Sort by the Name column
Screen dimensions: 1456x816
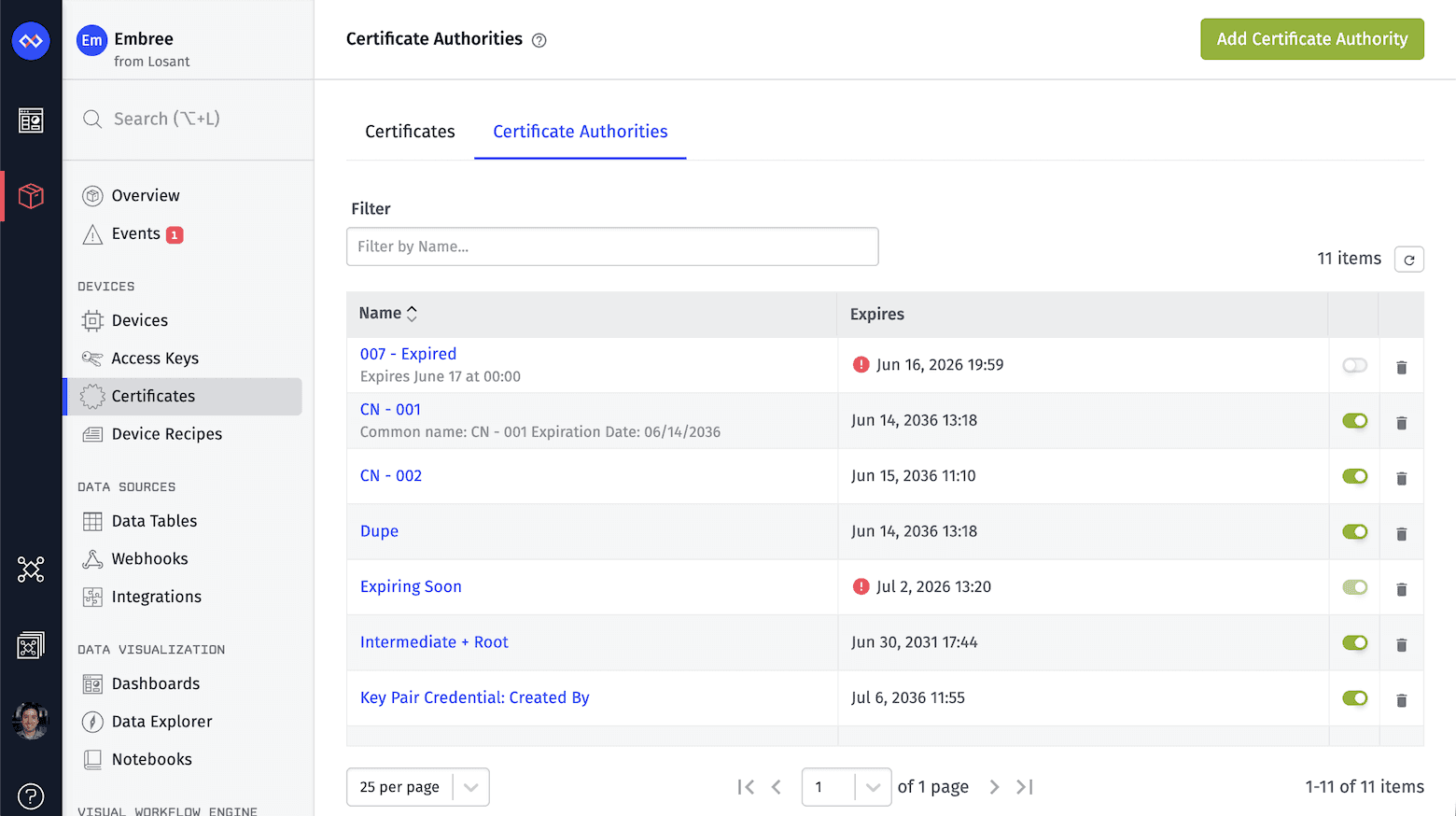[388, 314]
